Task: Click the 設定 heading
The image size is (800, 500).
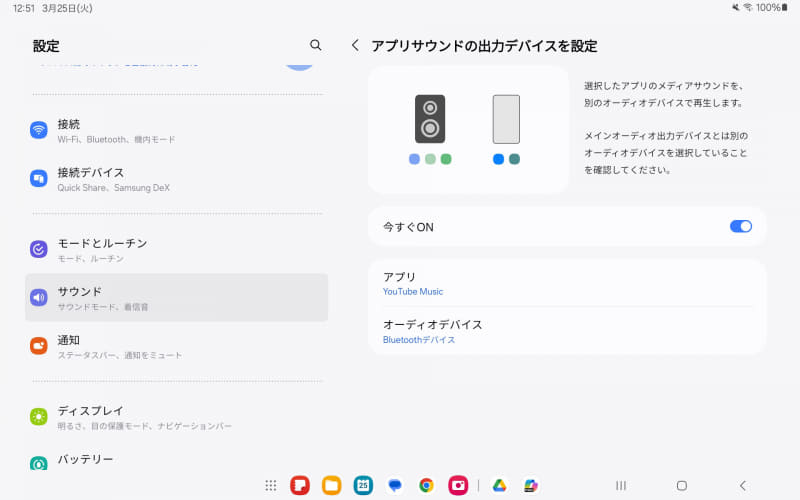Action: click(x=46, y=46)
